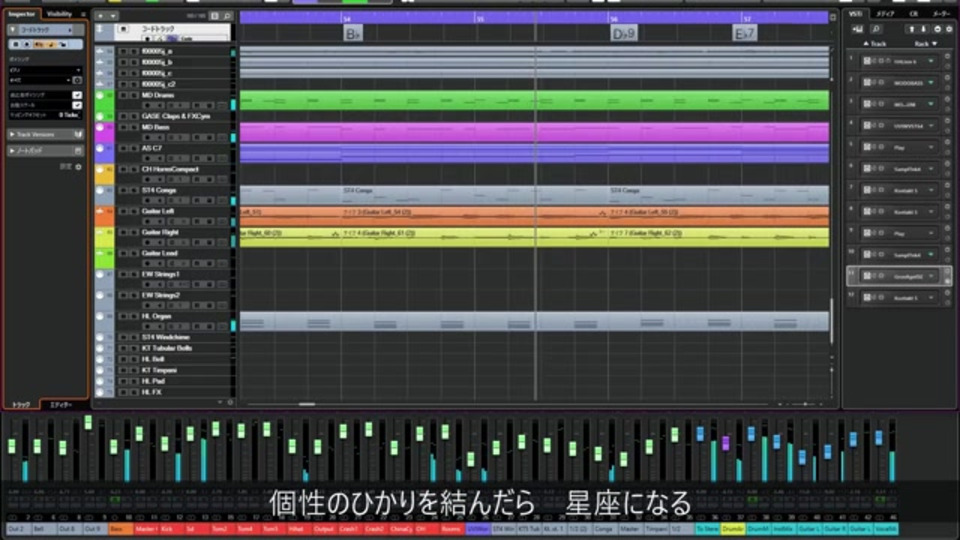Open the instrument editor for rack slot 2 MODOBASS
This screenshot has width=960, height=540.
867,83
